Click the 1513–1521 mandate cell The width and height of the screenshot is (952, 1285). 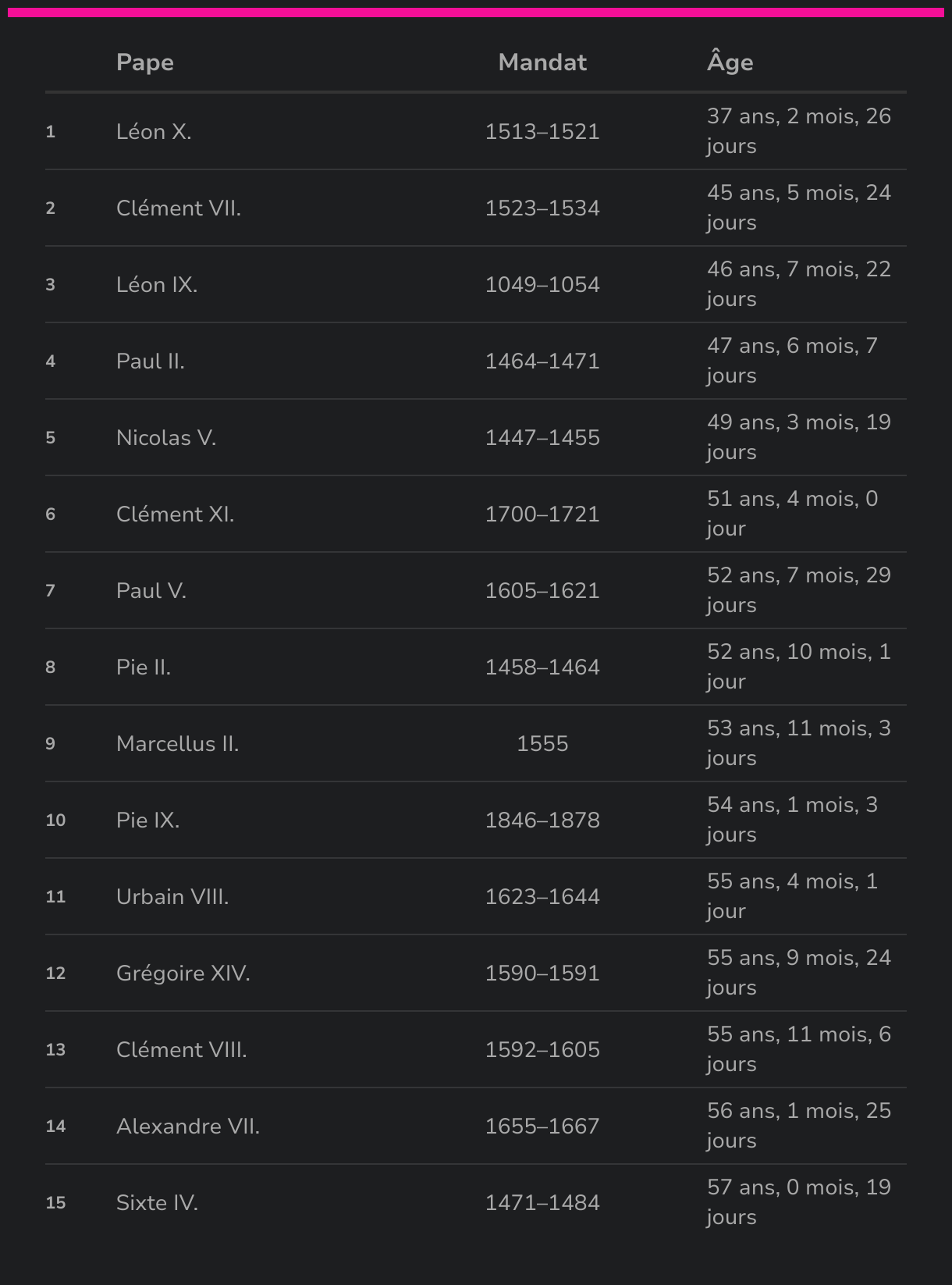coord(542,131)
